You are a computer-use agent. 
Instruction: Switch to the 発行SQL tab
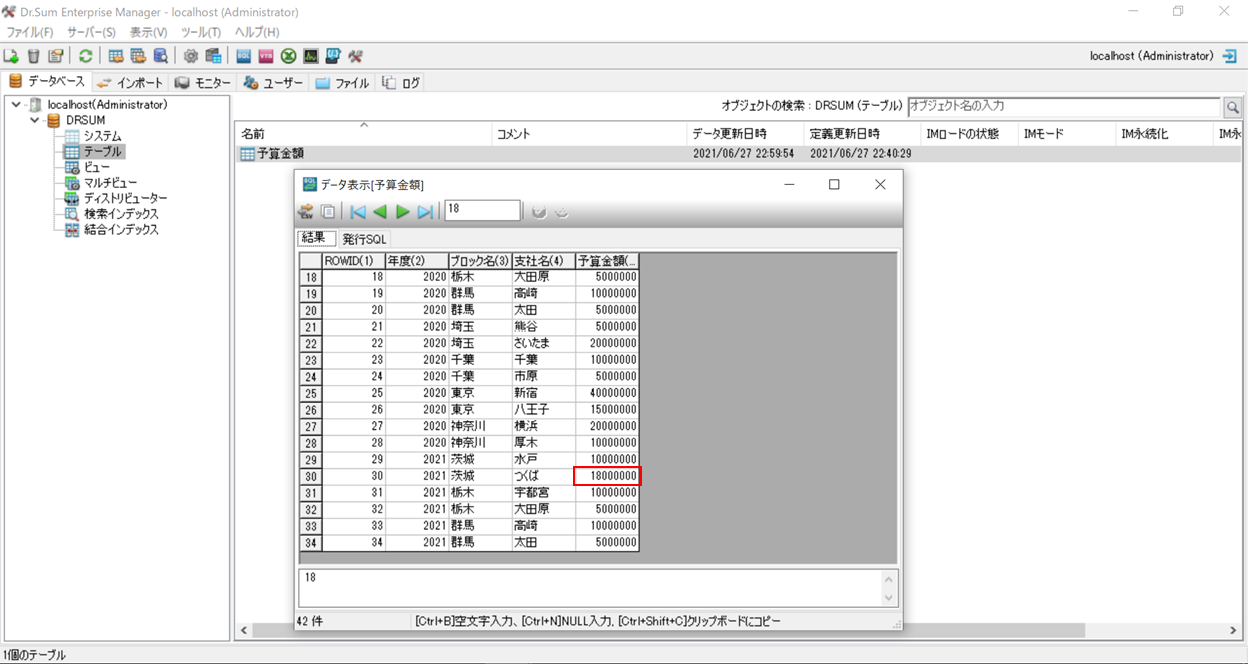(x=364, y=239)
